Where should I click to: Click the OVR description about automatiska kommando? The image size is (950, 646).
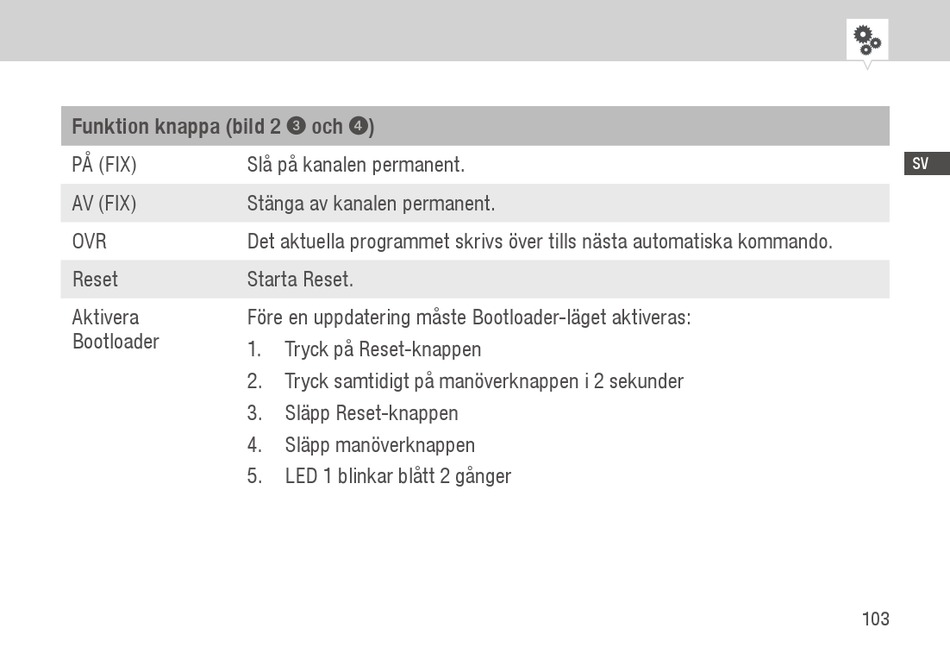[x=540, y=241]
